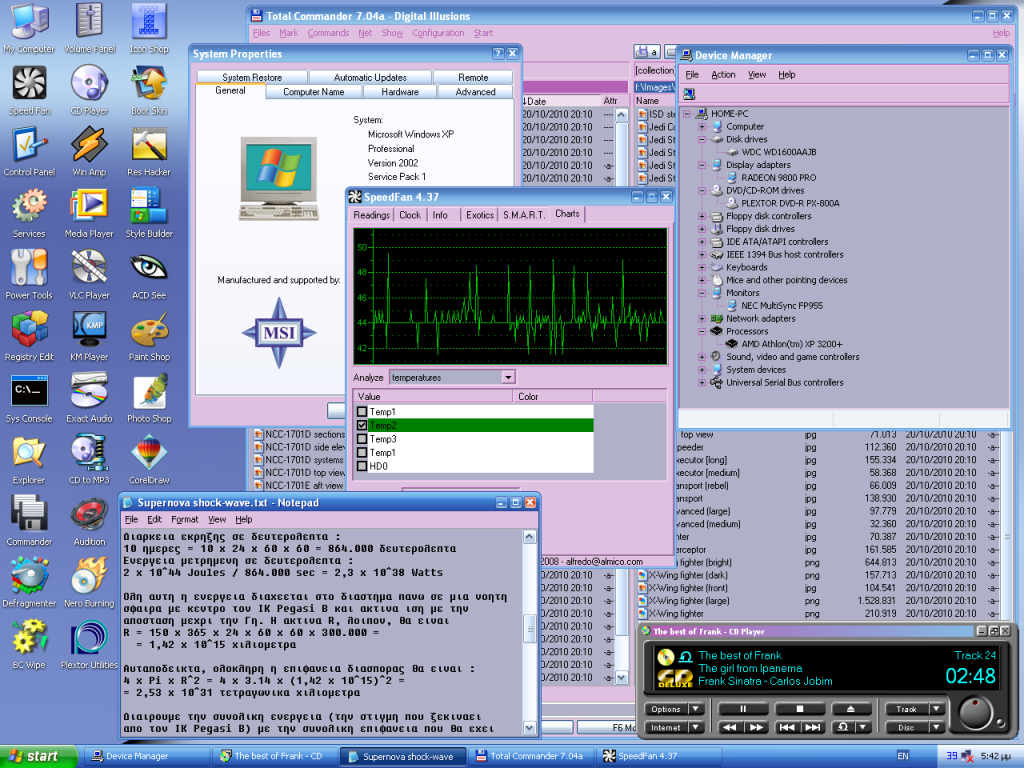Launch Win Amp from the desktop
The width and height of the screenshot is (1024, 768).
(89, 152)
